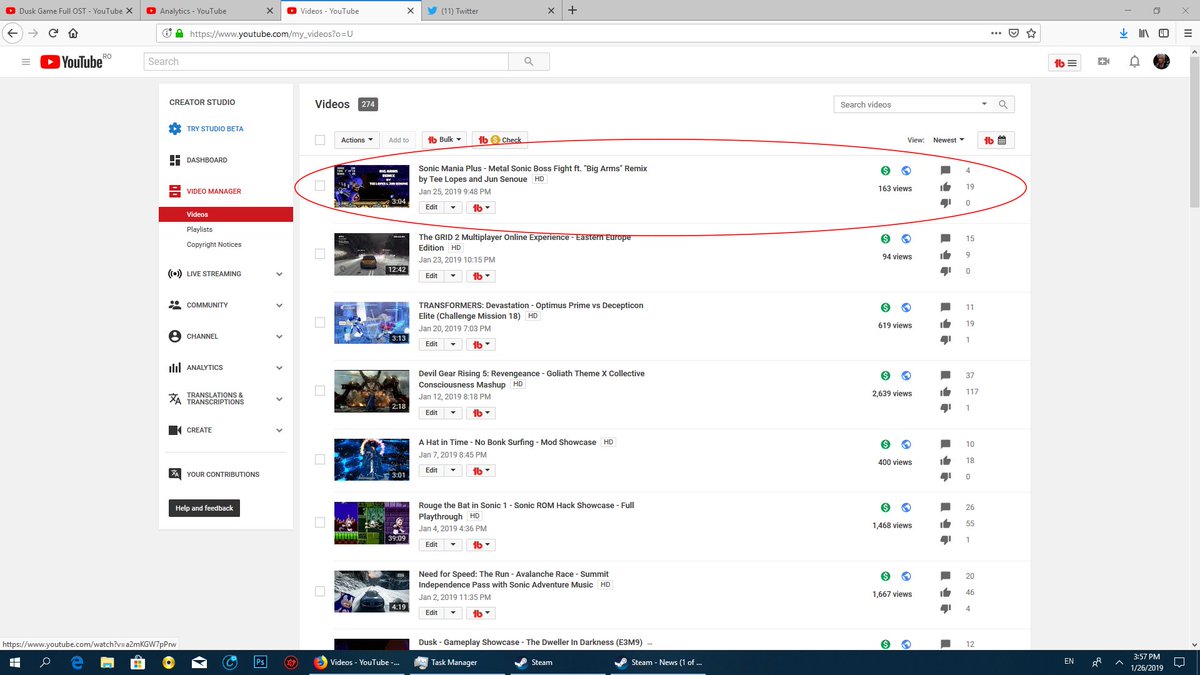1200x675 pixels.
Task: Open the Actions dropdown
Action: click(356, 140)
